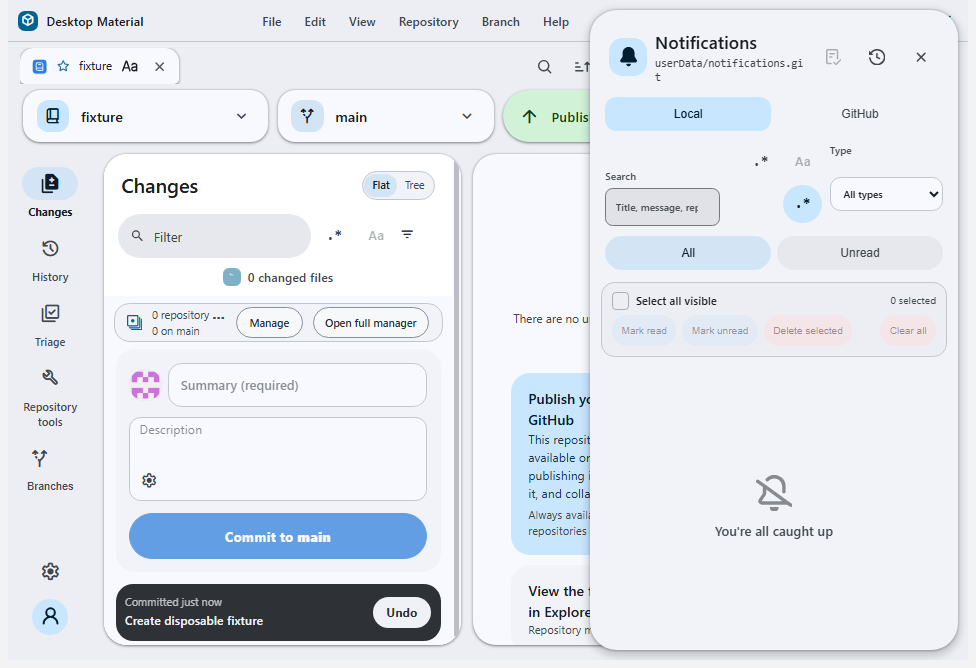The width and height of the screenshot is (976, 668).
Task: Toggle case sensitivity in Changes filter
Action: [376, 235]
